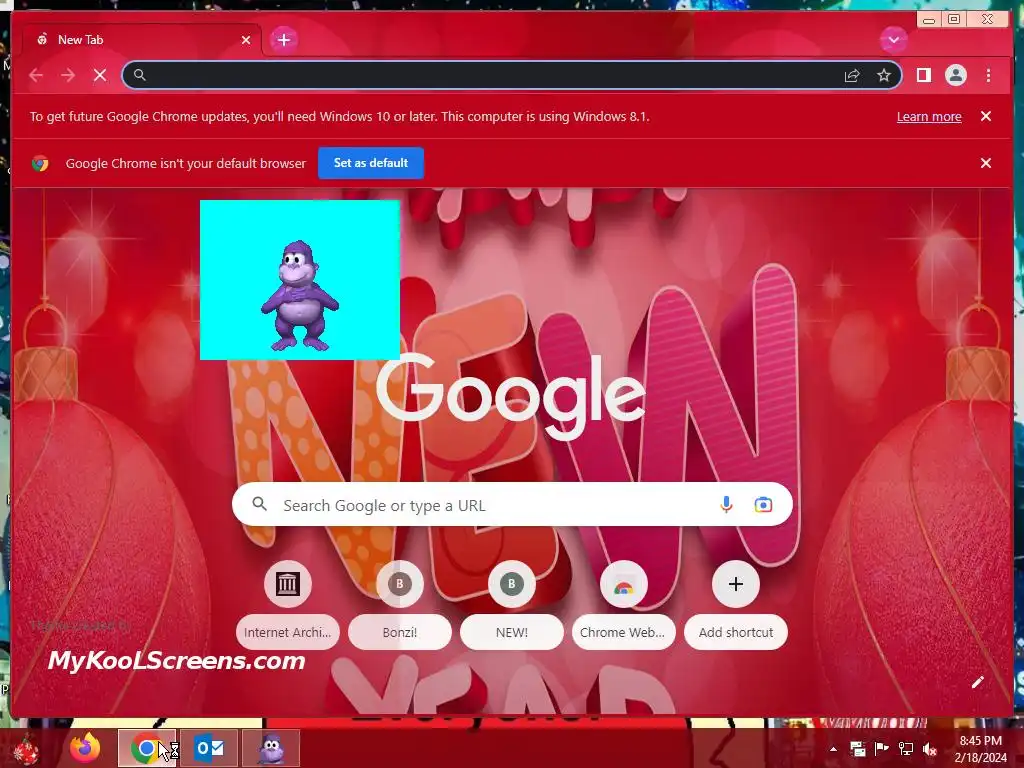Click the muted volume tray icon
The image size is (1024, 768).
(x=930, y=749)
